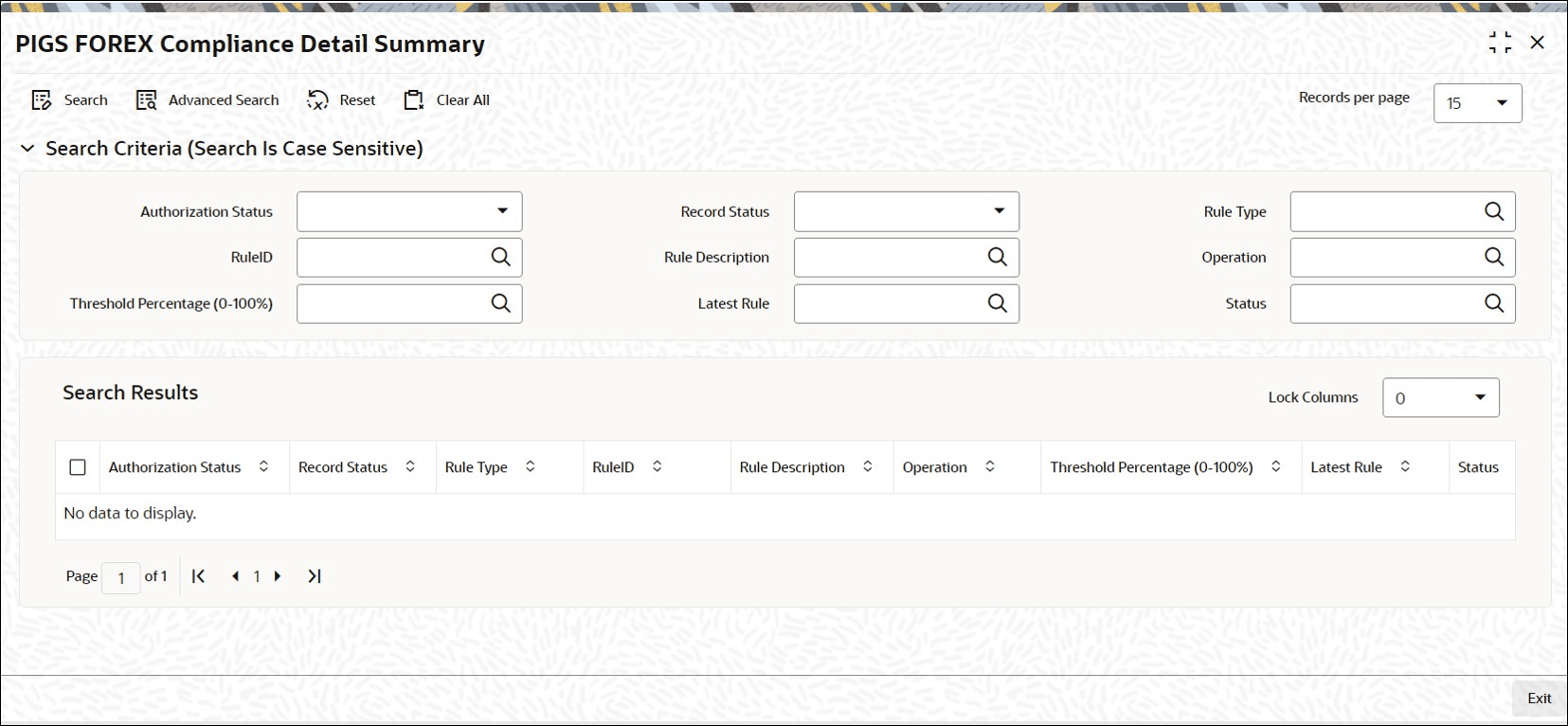The width and height of the screenshot is (1568, 726).
Task: Sort by Operation column arrows
Action: 990,466
